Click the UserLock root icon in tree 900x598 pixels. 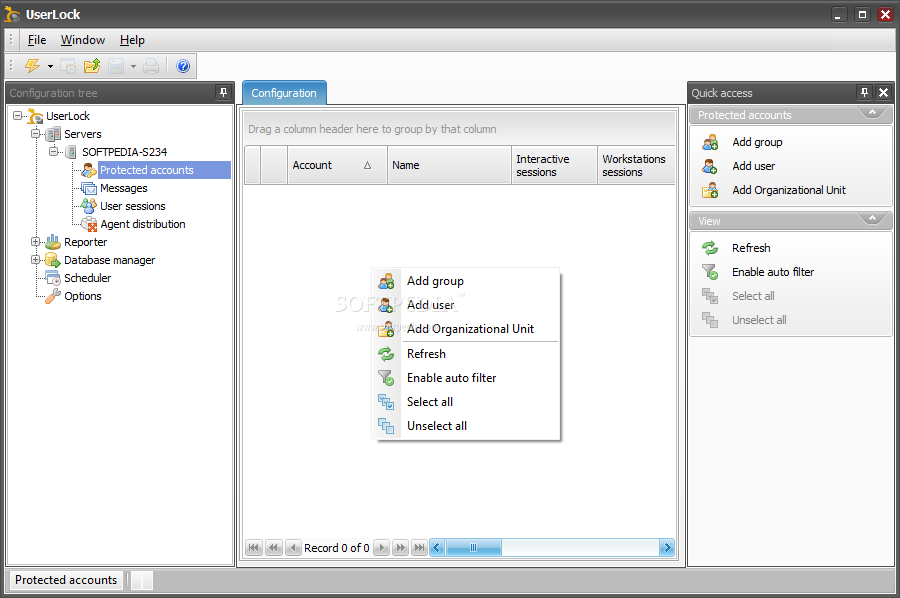click(35, 116)
